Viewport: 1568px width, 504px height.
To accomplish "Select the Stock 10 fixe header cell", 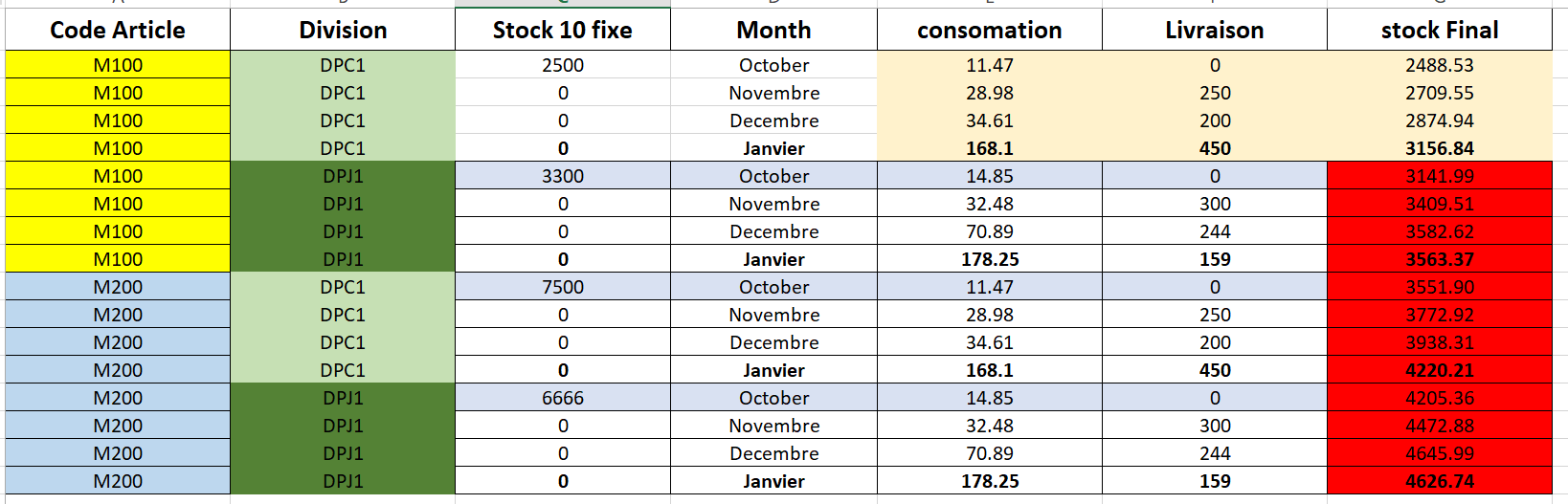I will tap(562, 31).
